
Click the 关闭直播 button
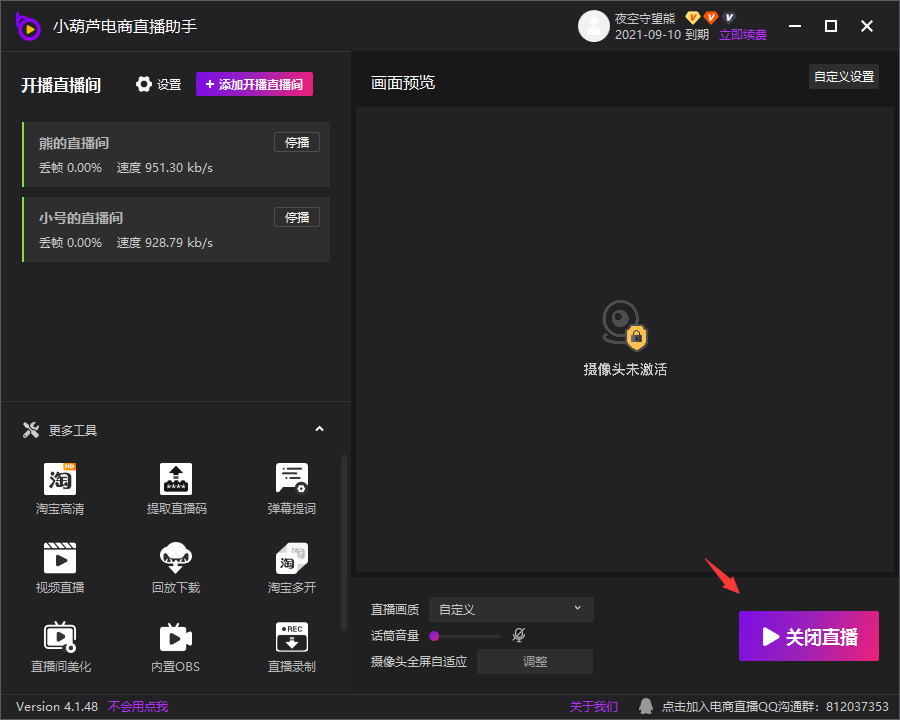coord(809,636)
